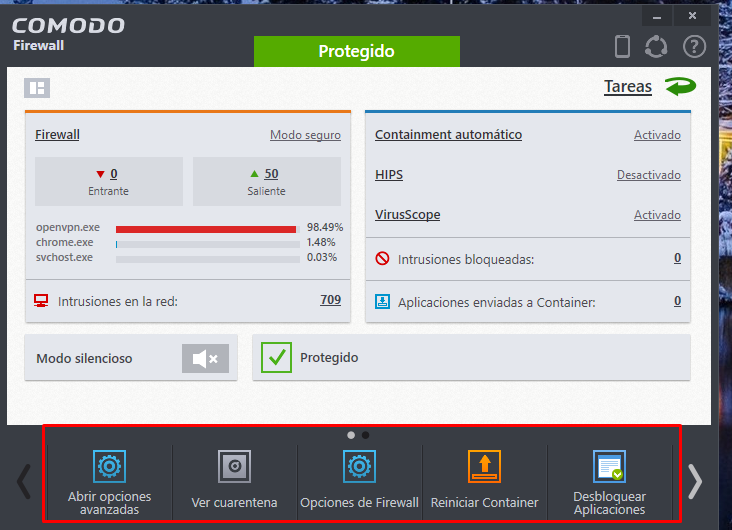Image resolution: width=732 pixels, height=530 pixels.
Task: Click the red blocked intrusions icon
Action: coord(382,258)
